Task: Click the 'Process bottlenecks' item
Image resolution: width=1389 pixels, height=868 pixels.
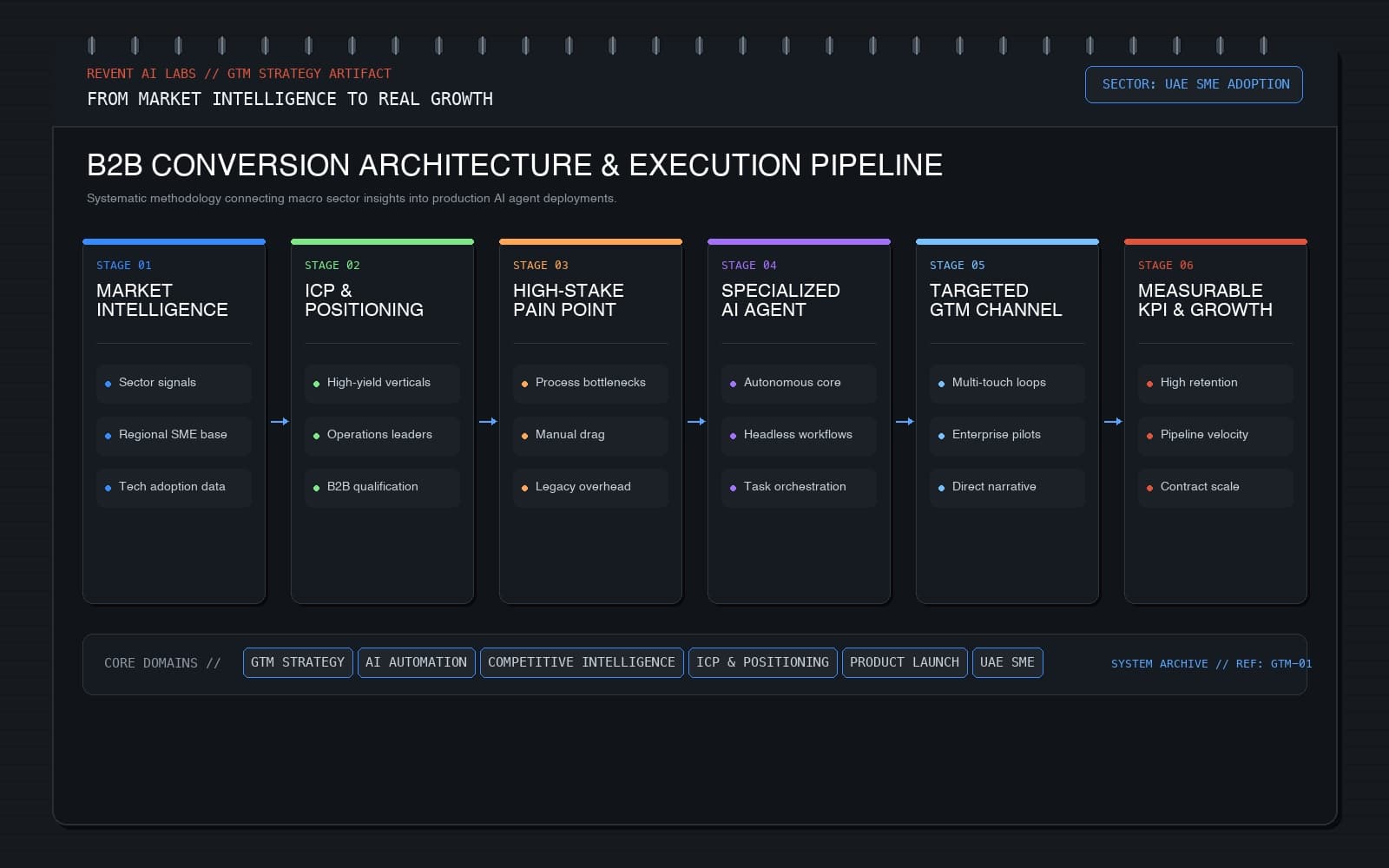Action: point(590,383)
